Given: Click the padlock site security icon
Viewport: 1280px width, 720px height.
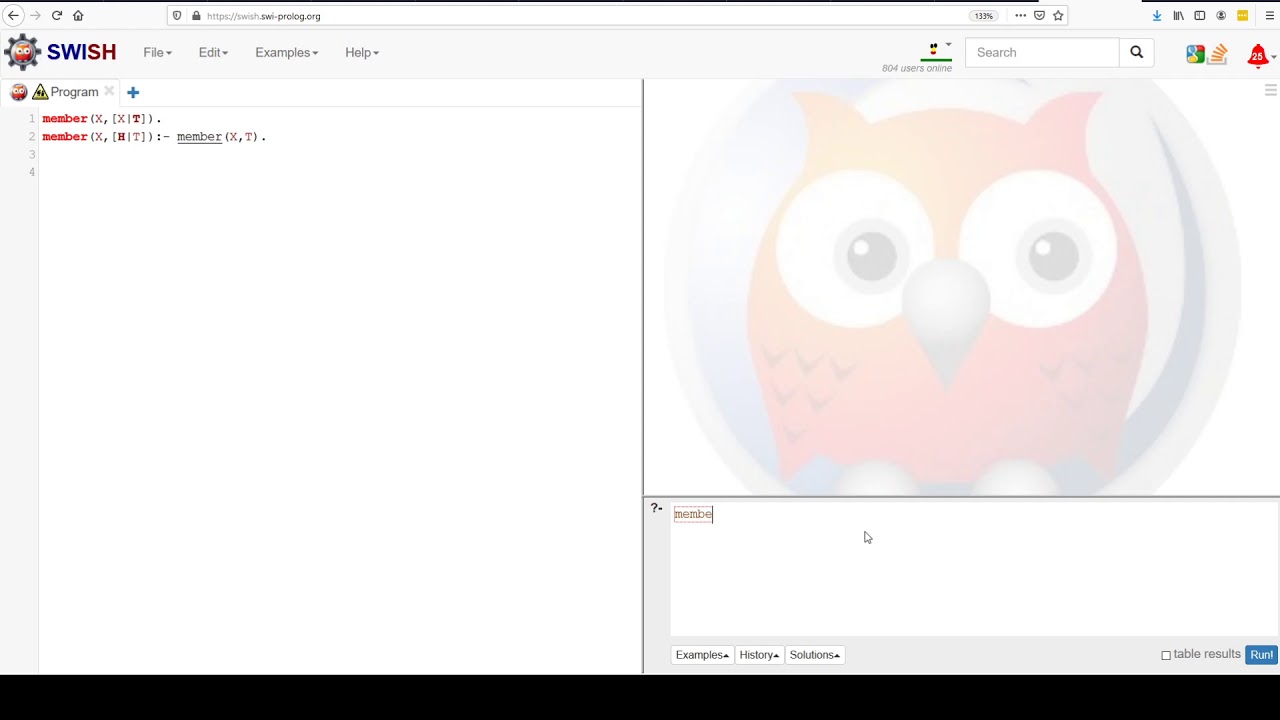Looking at the screenshot, I should (196, 16).
